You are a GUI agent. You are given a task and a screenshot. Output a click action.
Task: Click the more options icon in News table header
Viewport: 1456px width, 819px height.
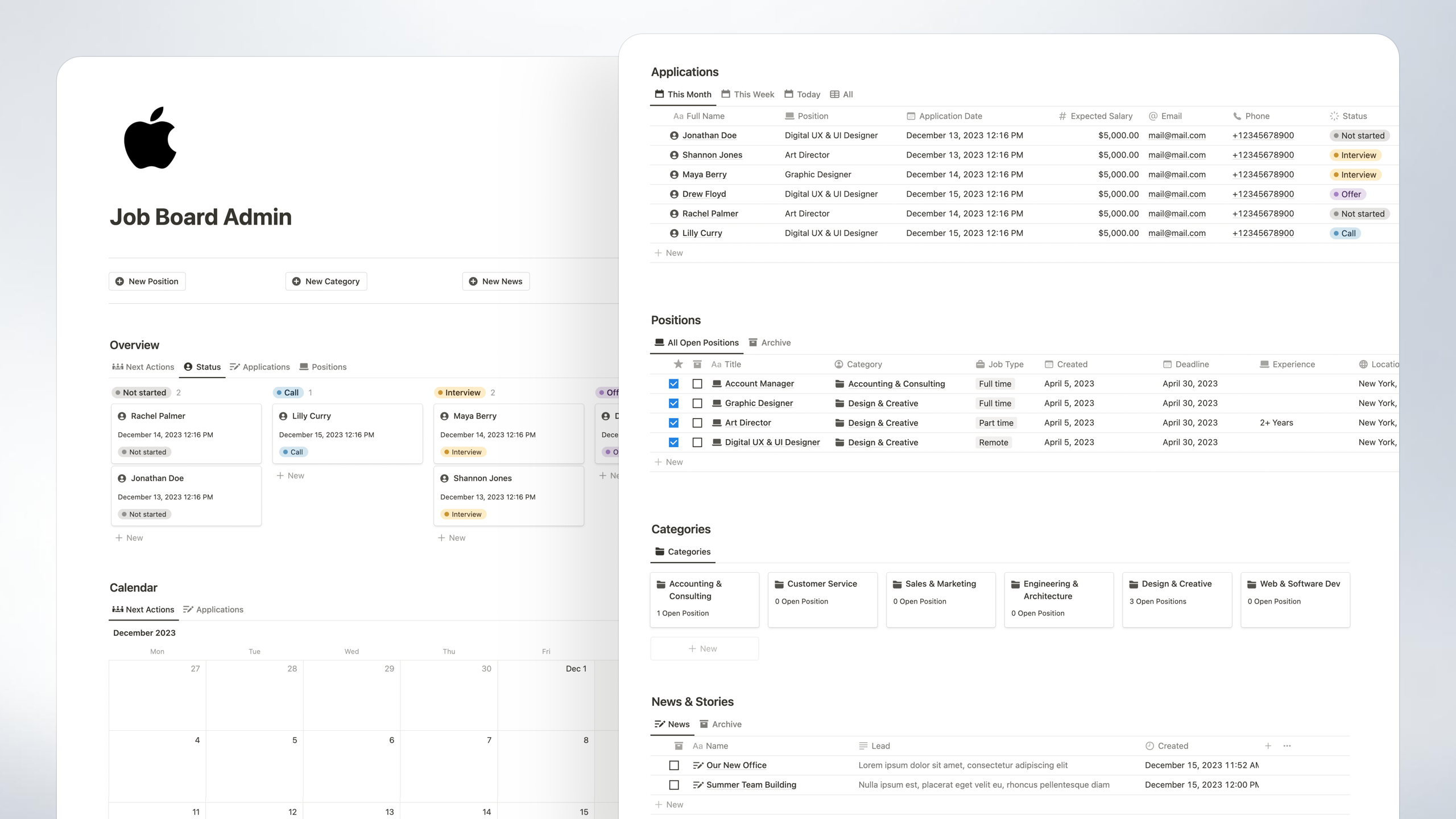(x=1286, y=746)
